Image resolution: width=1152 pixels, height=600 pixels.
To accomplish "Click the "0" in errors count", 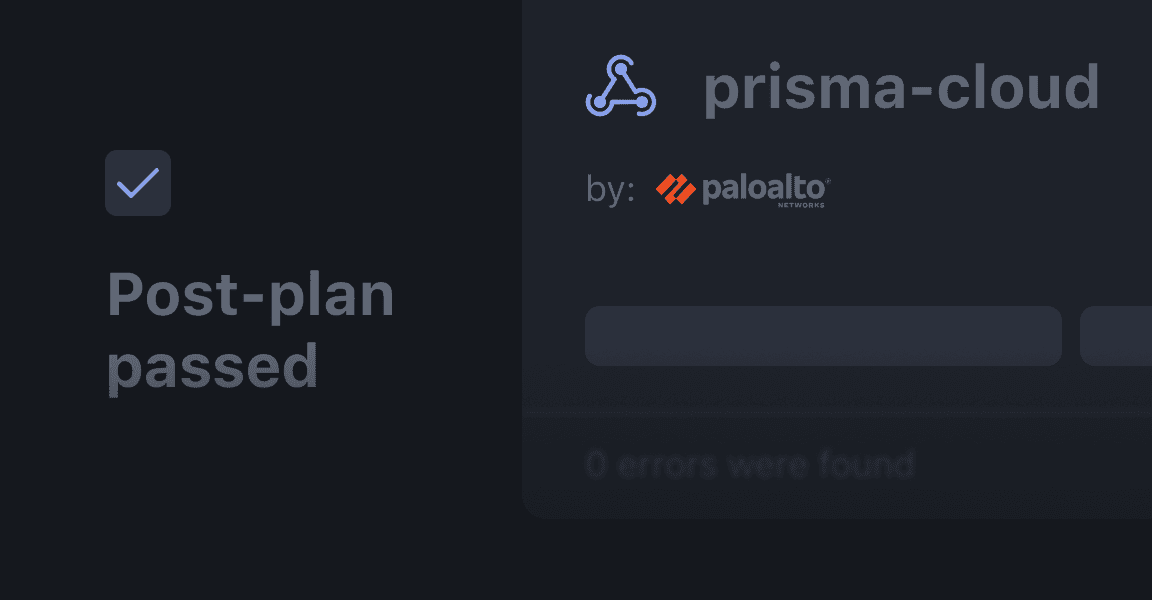I will coord(596,465).
